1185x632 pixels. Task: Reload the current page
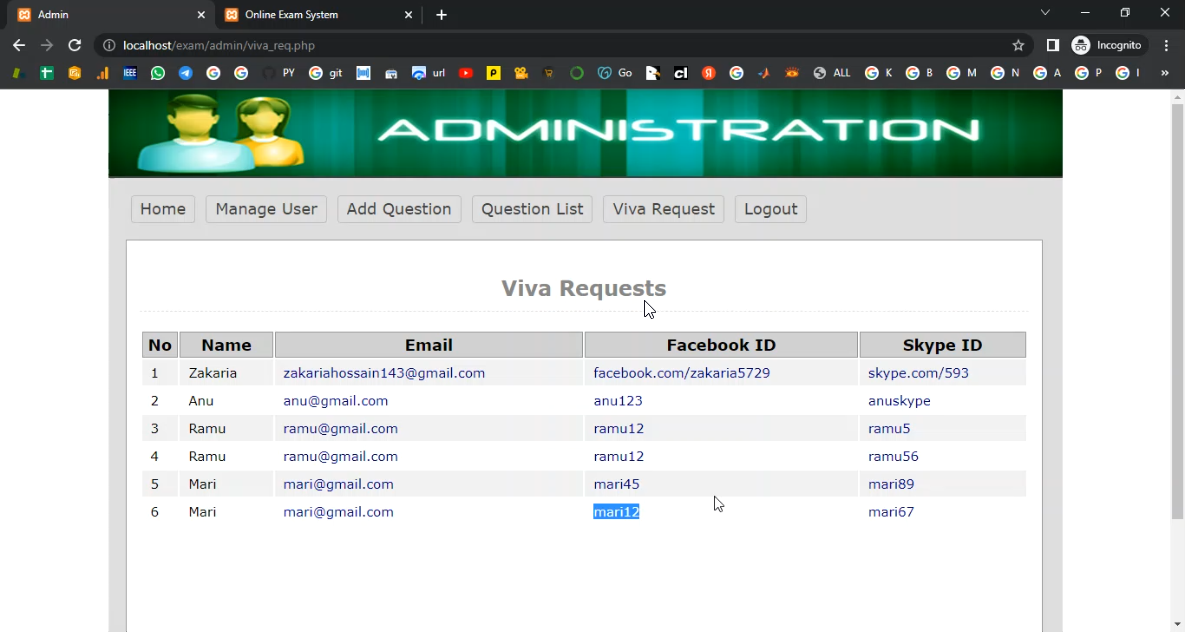tap(74, 45)
